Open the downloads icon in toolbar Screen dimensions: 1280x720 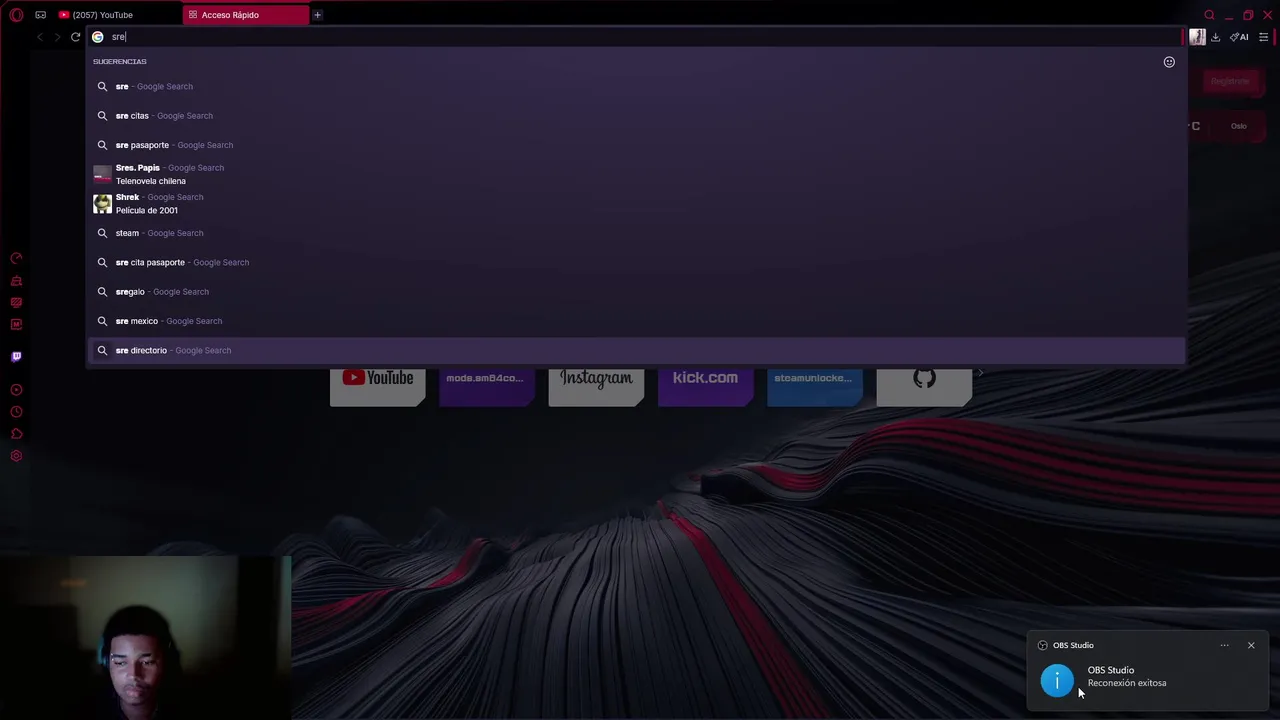(1215, 37)
